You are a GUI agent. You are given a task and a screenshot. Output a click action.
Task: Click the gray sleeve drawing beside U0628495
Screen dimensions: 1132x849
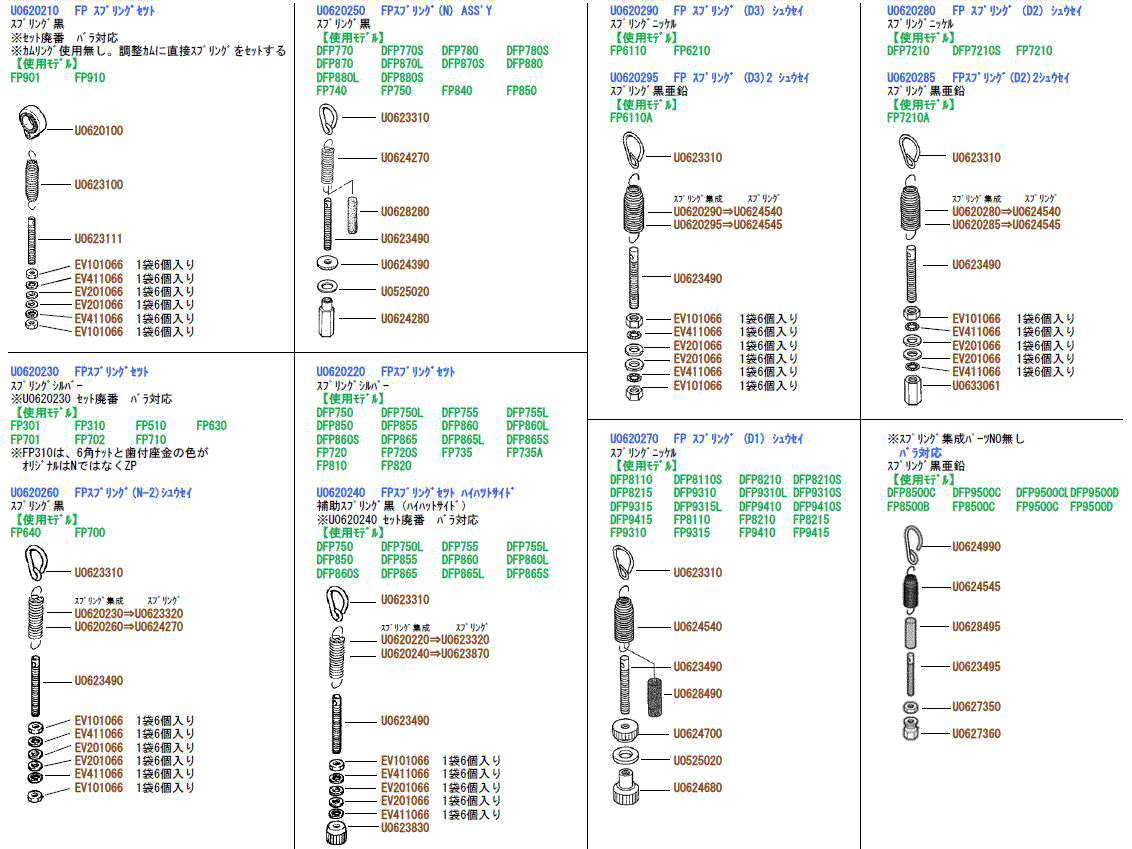click(x=911, y=632)
